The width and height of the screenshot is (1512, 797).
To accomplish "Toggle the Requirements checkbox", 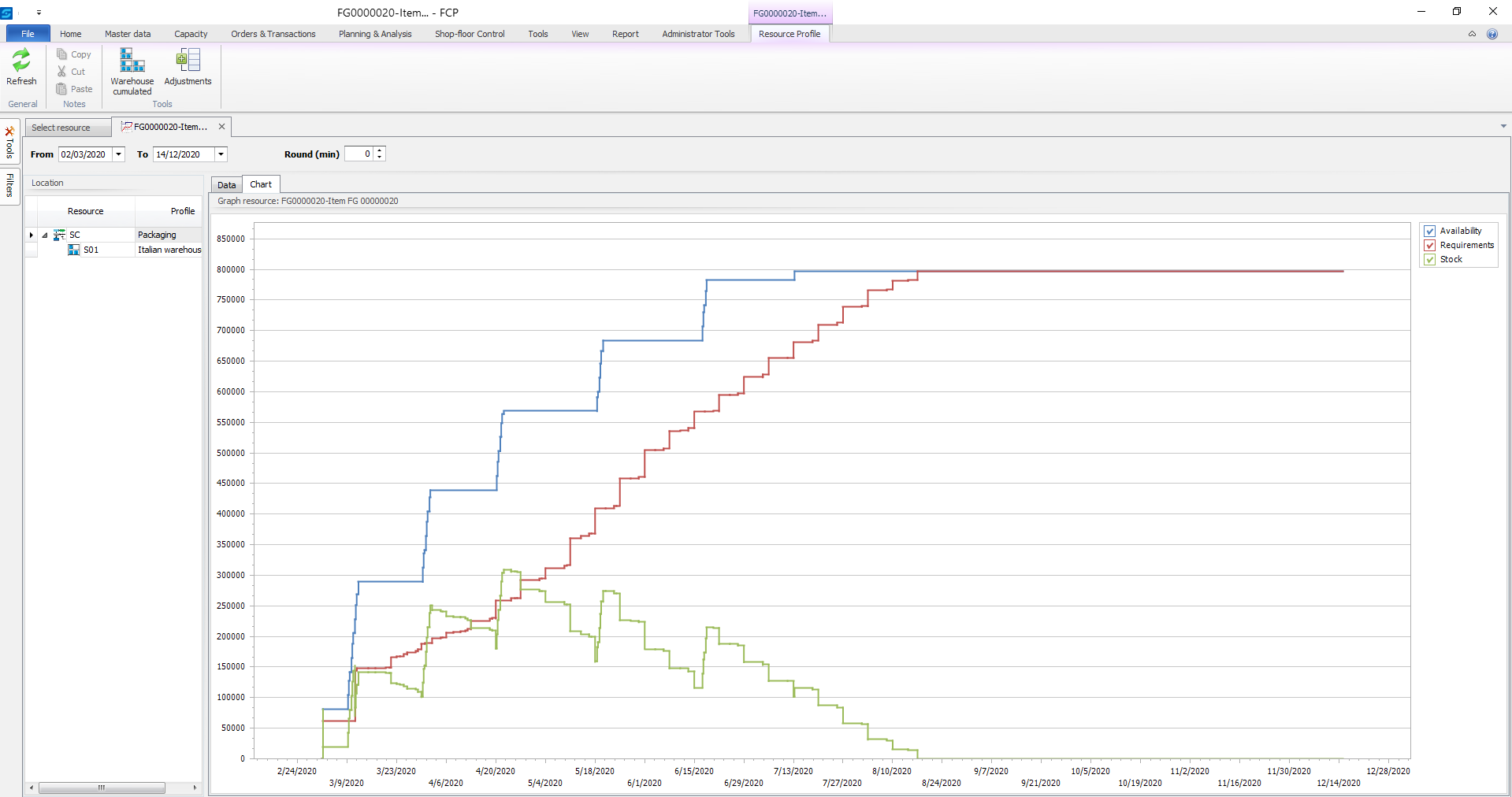I will click(1430, 246).
